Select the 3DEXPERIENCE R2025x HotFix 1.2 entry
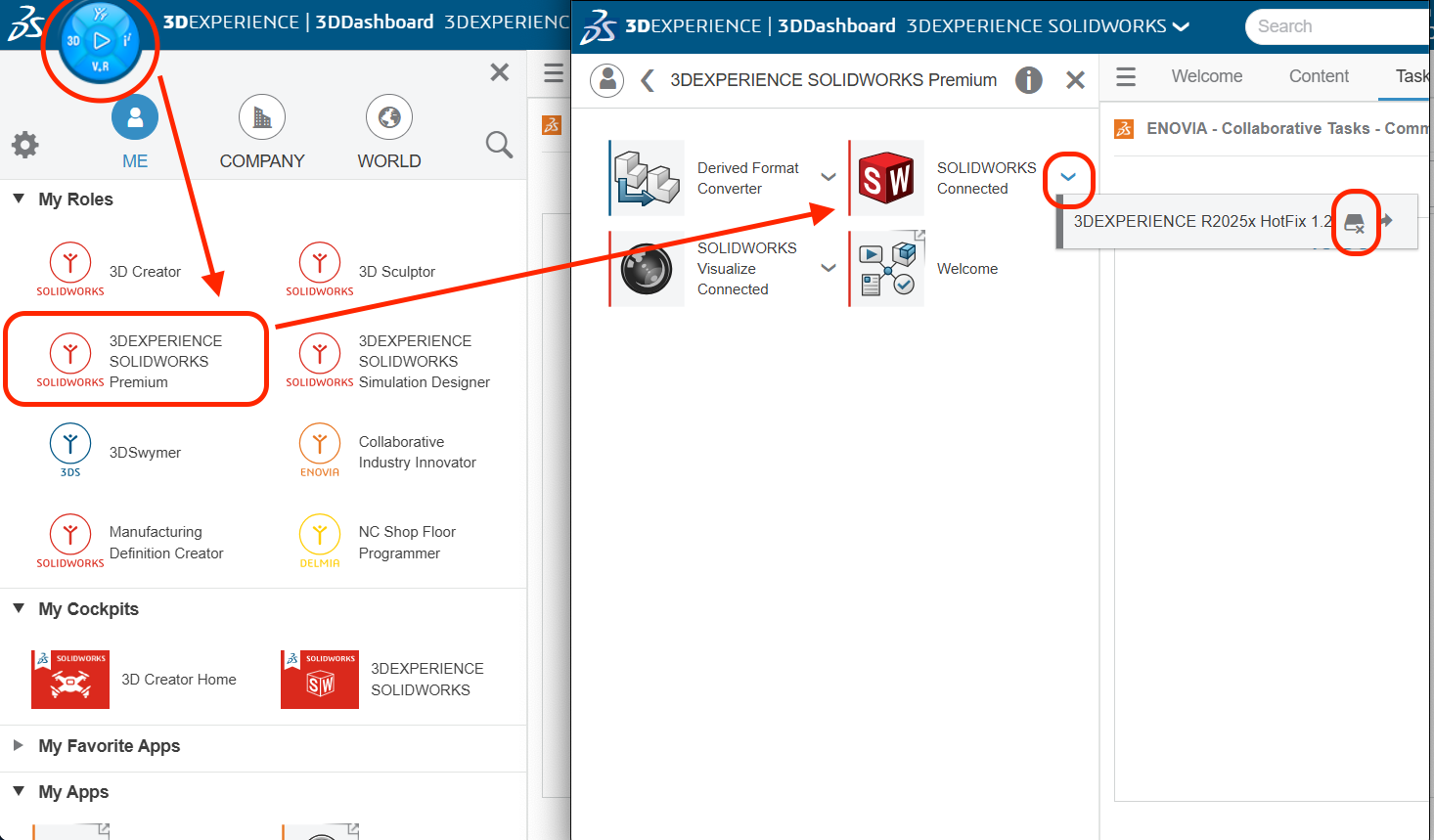The image size is (1434, 840). [x=1202, y=221]
